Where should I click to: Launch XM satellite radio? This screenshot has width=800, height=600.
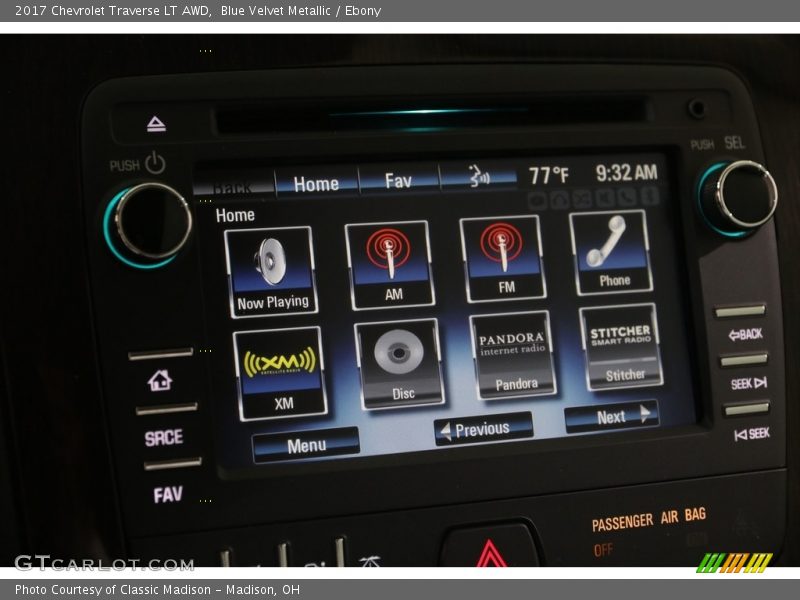[280, 372]
